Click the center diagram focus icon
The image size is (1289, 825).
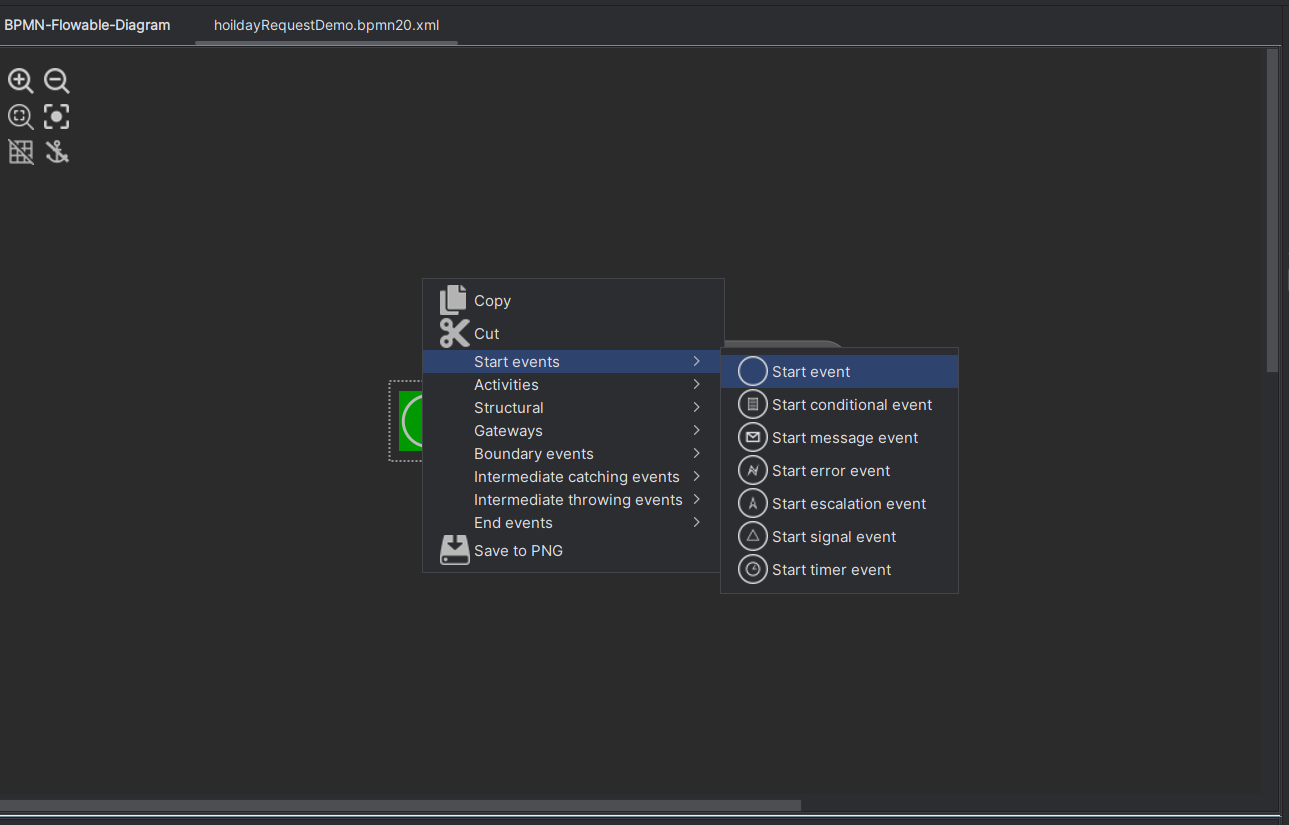click(x=57, y=117)
